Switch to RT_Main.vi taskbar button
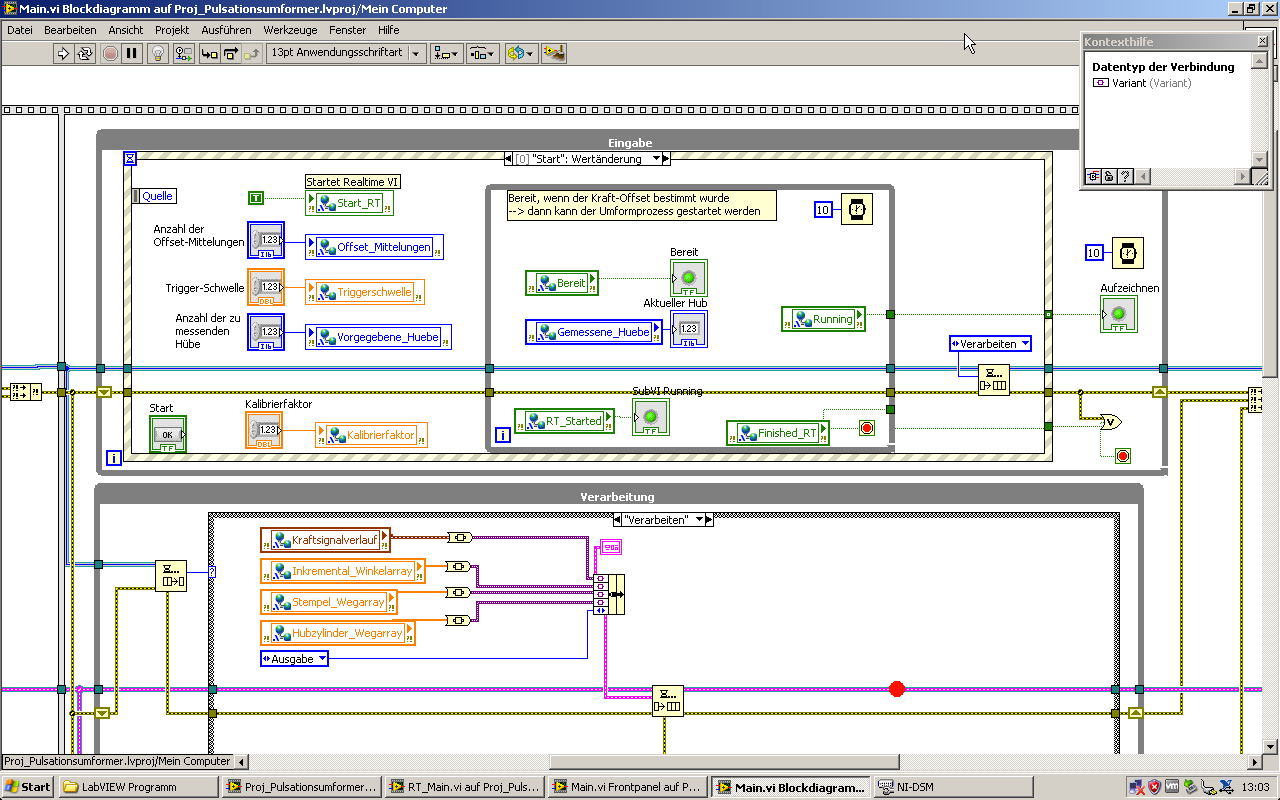The width and height of the screenshot is (1280, 800). pos(465,787)
